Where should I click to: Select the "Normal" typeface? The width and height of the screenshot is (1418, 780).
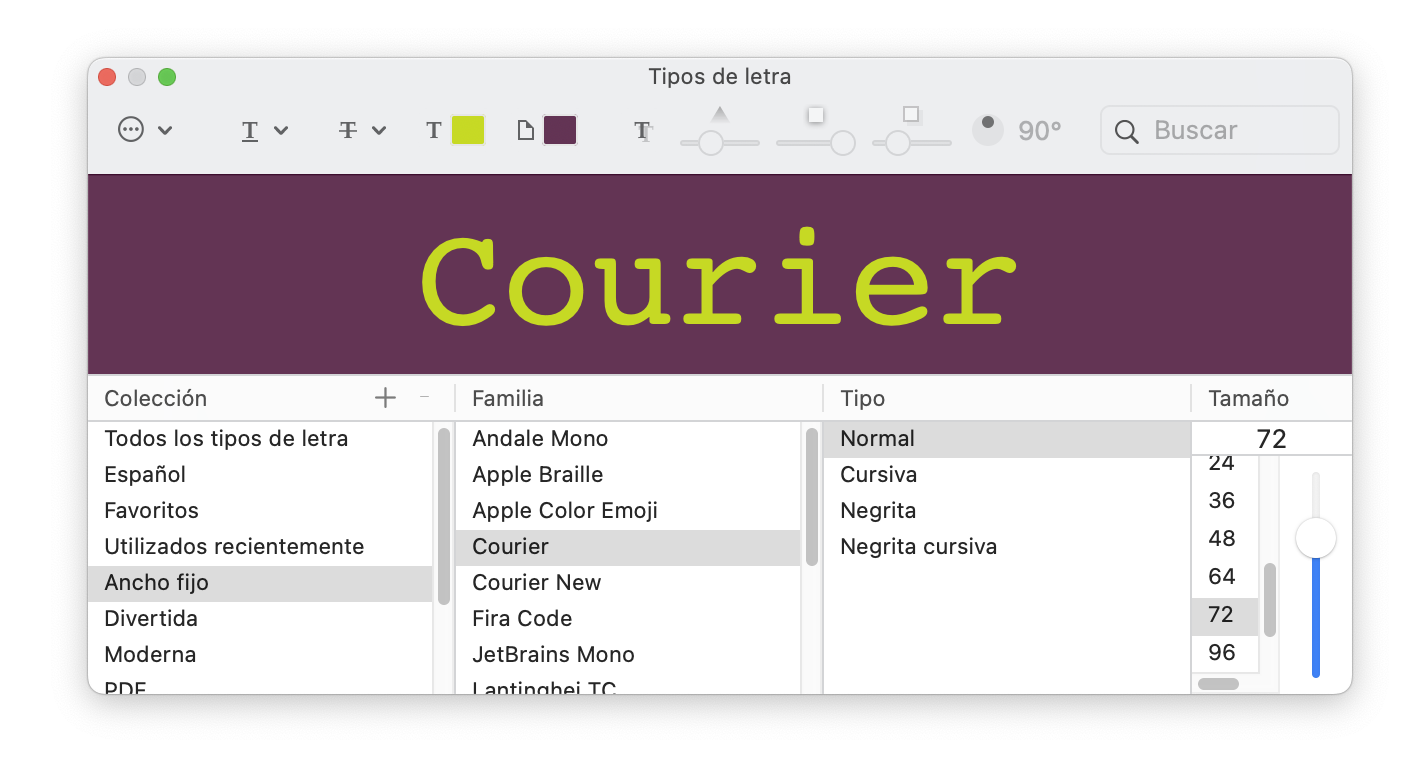(1007, 438)
